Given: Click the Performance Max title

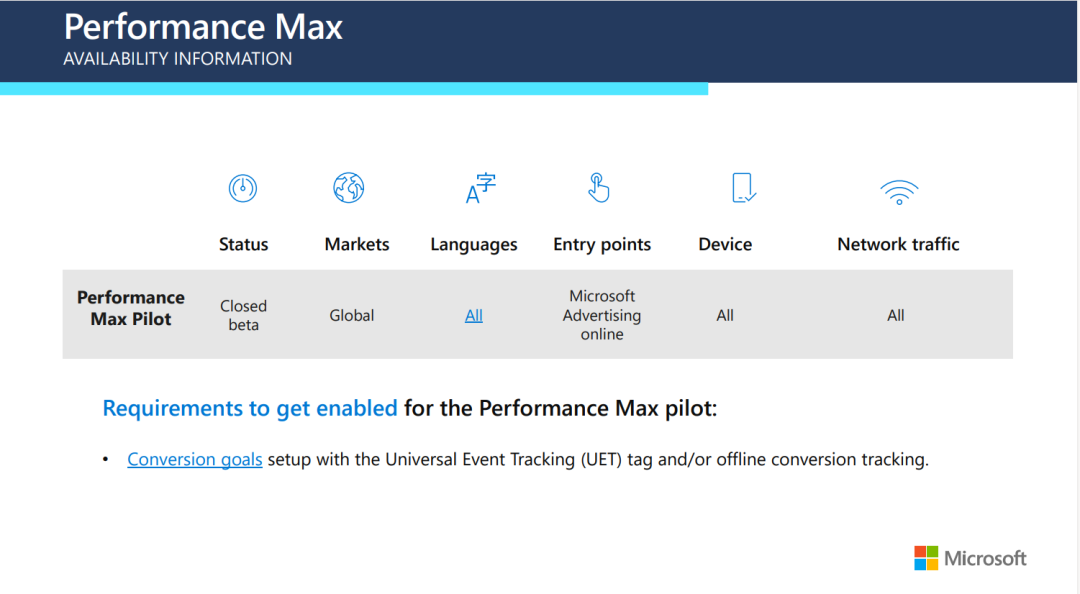Looking at the screenshot, I should [x=203, y=27].
